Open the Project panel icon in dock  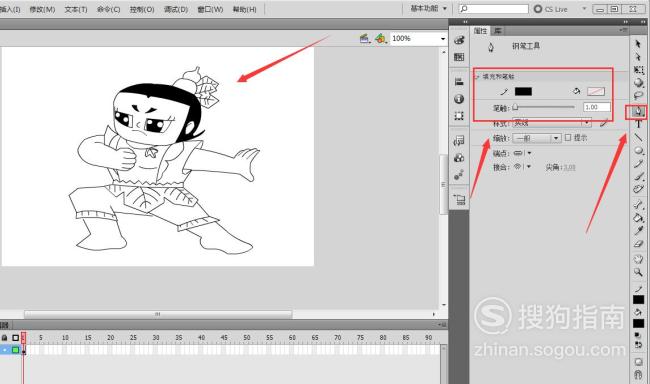pos(459,199)
